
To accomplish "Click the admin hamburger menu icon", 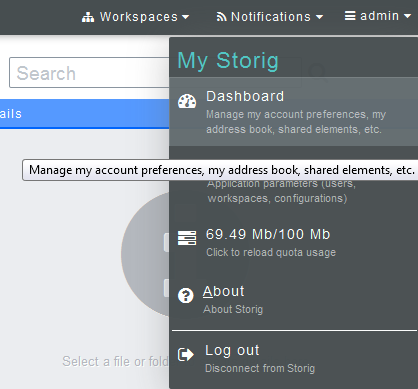I will click(350, 16).
